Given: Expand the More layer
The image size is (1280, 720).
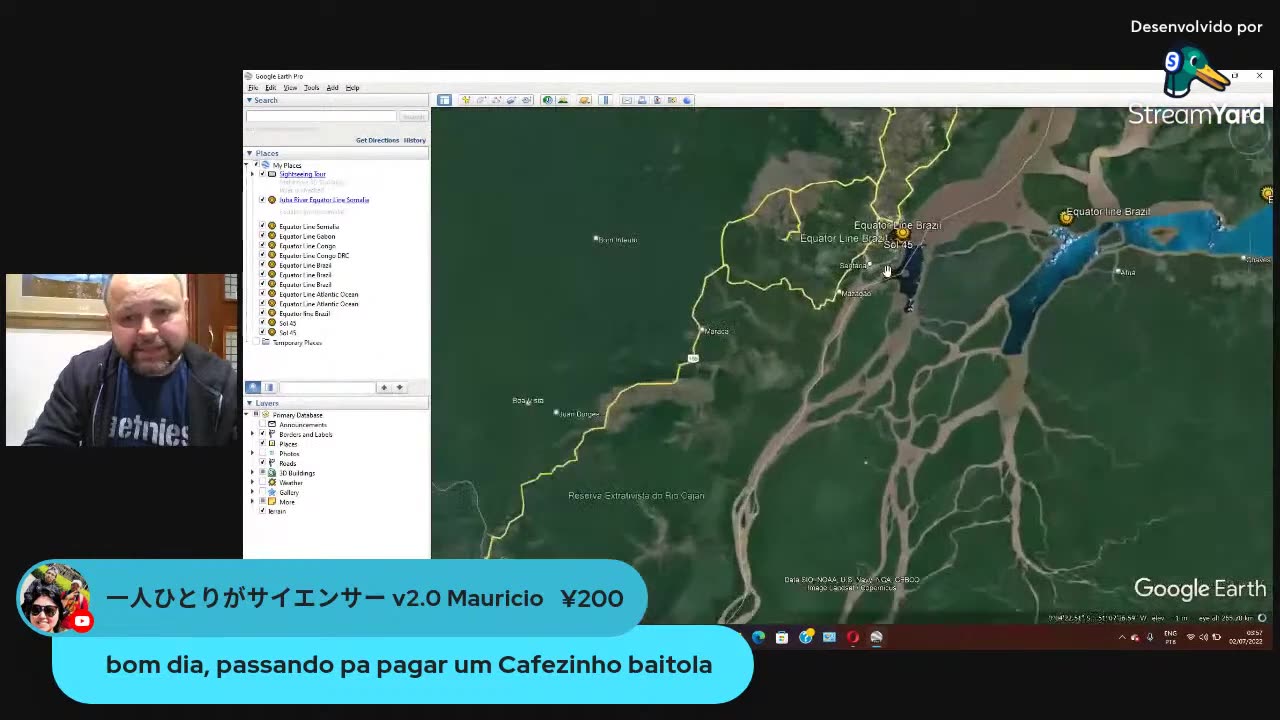Looking at the screenshot, I should (253, 502).
